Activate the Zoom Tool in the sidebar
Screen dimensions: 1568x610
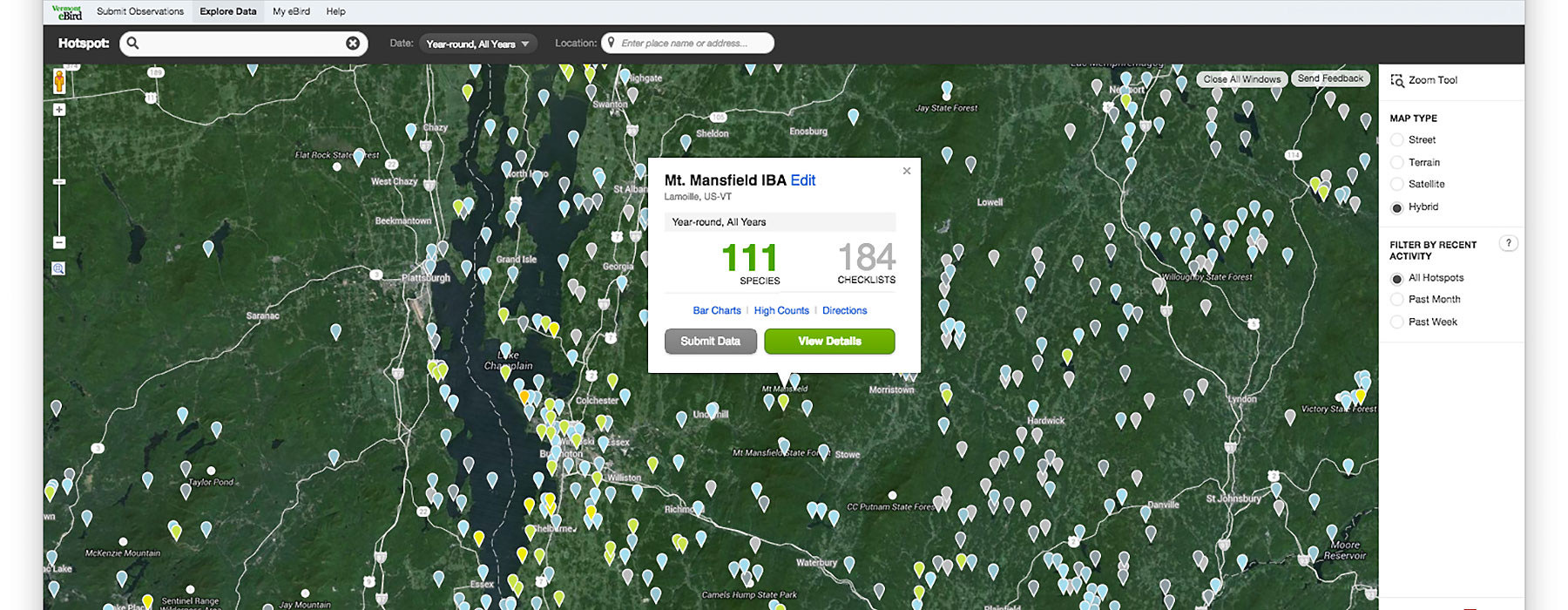pyautogui.click(x=1423, y=80)
